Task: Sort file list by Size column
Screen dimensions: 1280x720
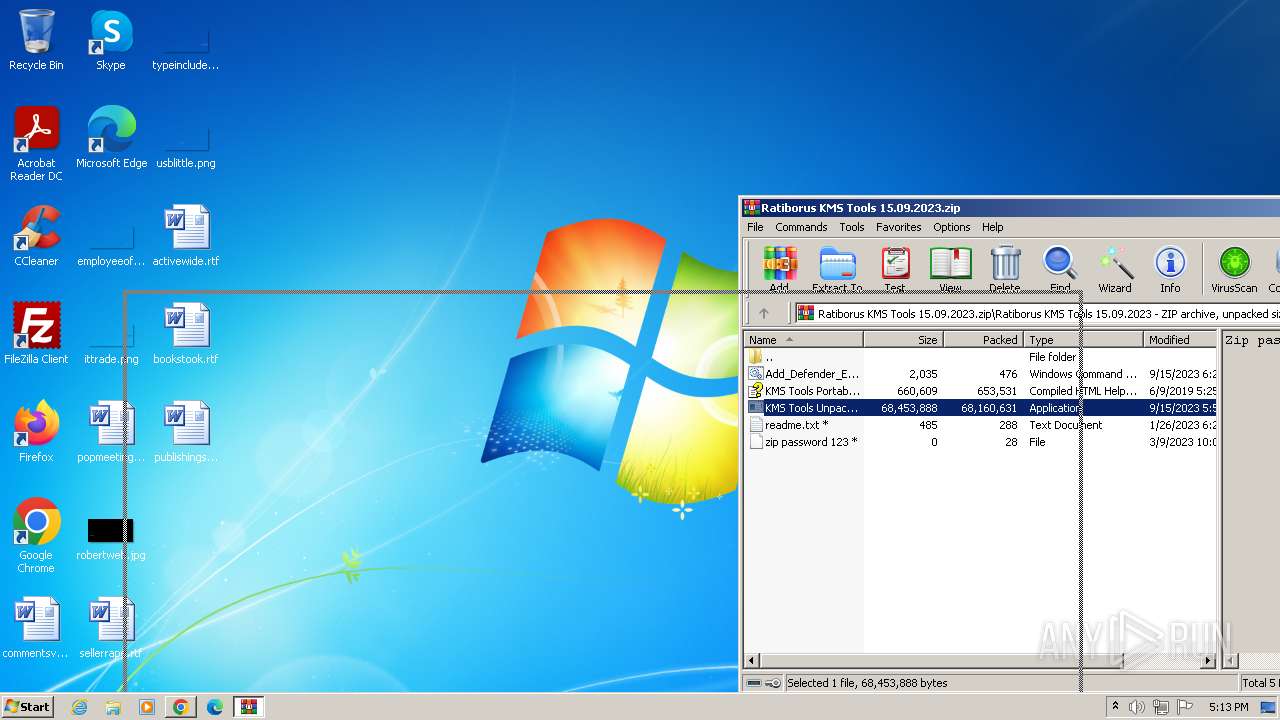Action: pyautogui.click(x=903, y=340)
